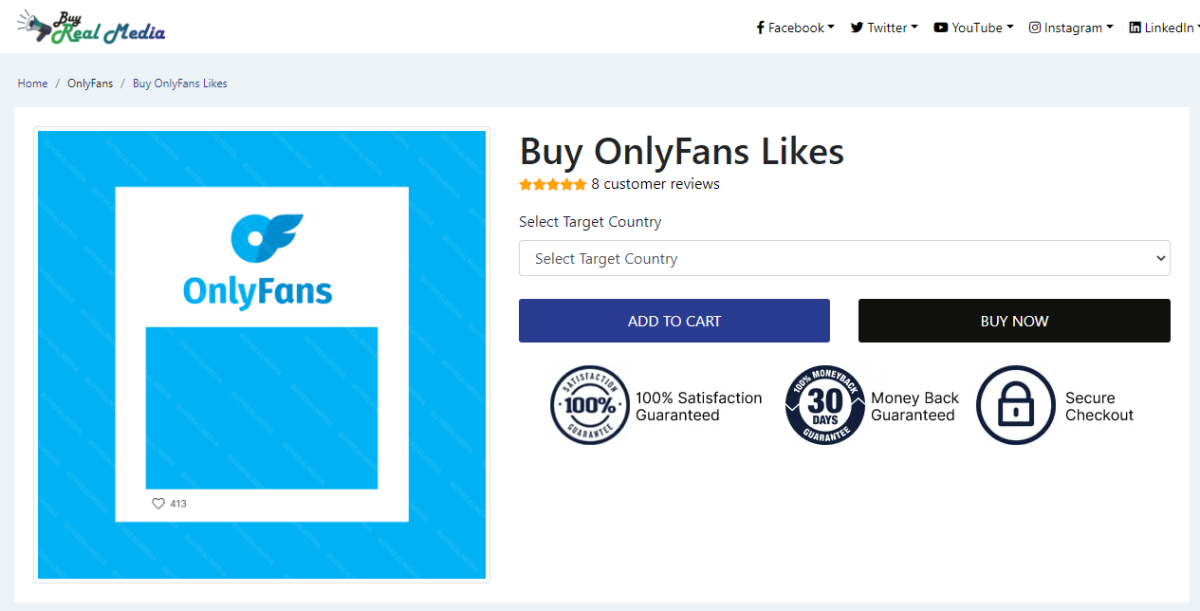Click the LinkedIn icon in the navbar
Image resolution: width=1200 pixels, height=611 pixels.
(1135, 28)
